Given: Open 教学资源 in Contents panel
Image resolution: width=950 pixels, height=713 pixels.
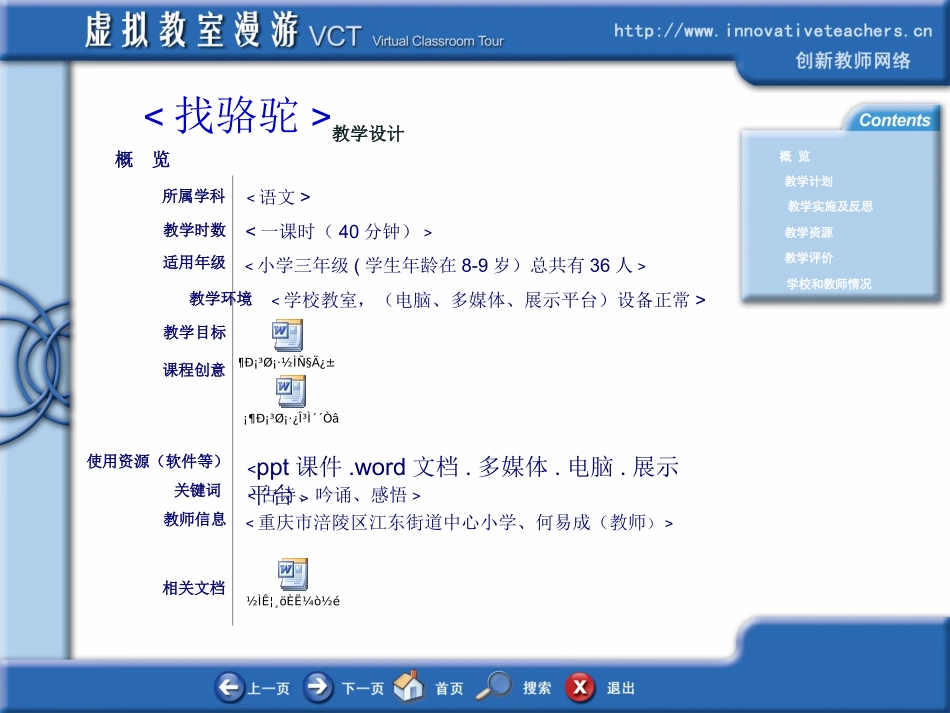Looking at the screenshot, I should [x=808, y=233].
